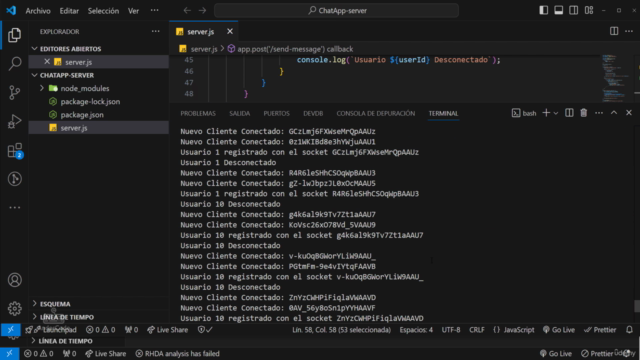Open new terminal profile dropdown arrow
The image size is (640, 360).
tap(556, 113)
